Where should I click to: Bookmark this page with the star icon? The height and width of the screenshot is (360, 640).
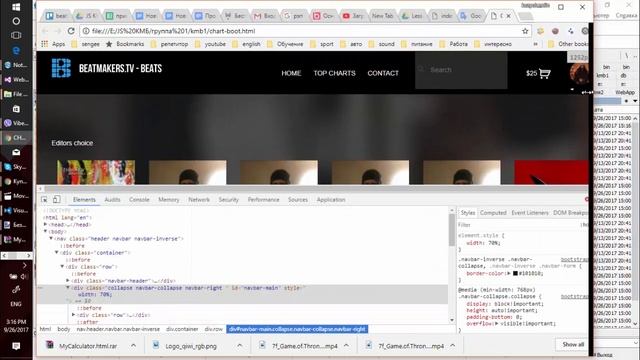[x=525, y=31]
